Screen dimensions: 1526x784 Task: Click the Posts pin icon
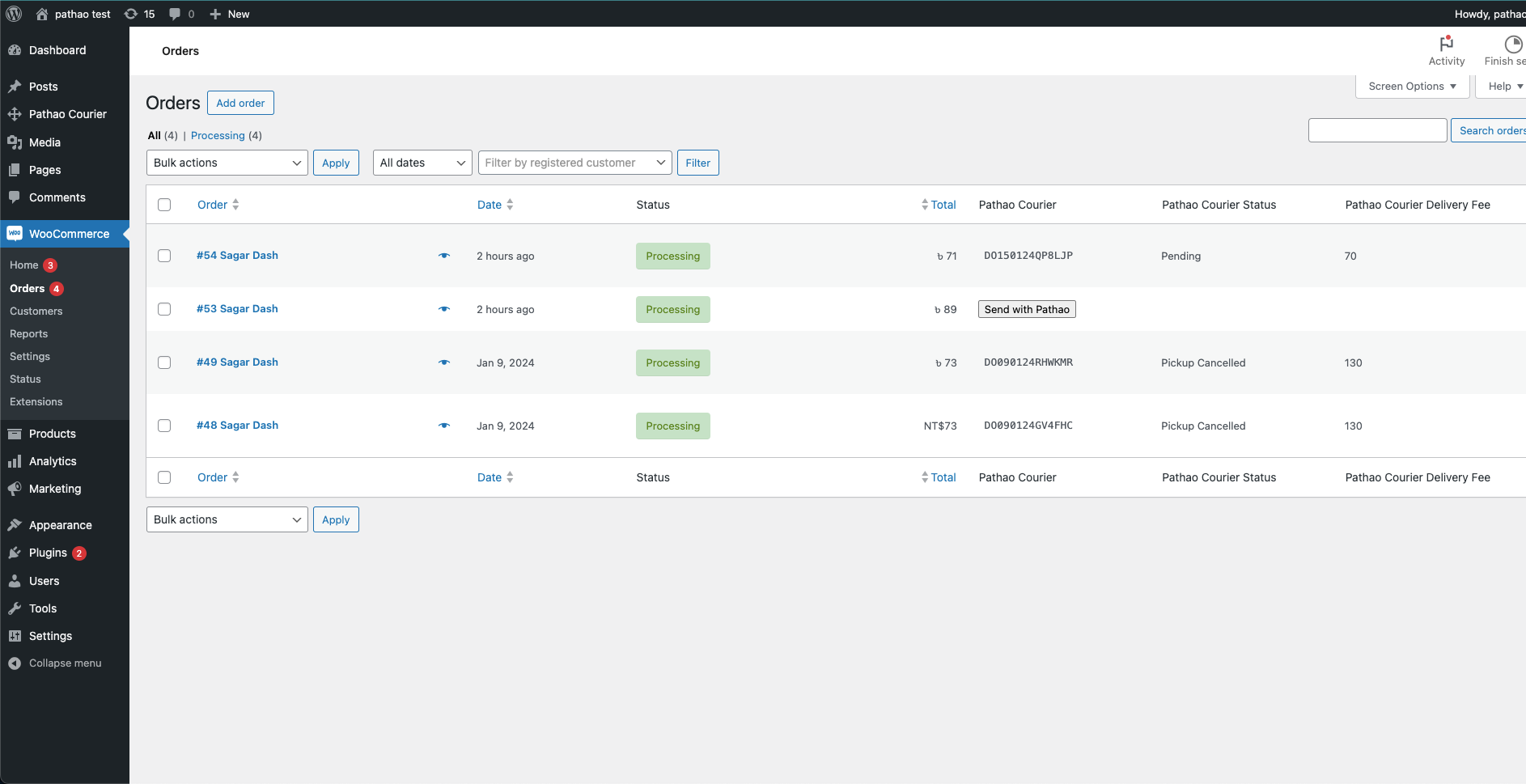point(15,87)
